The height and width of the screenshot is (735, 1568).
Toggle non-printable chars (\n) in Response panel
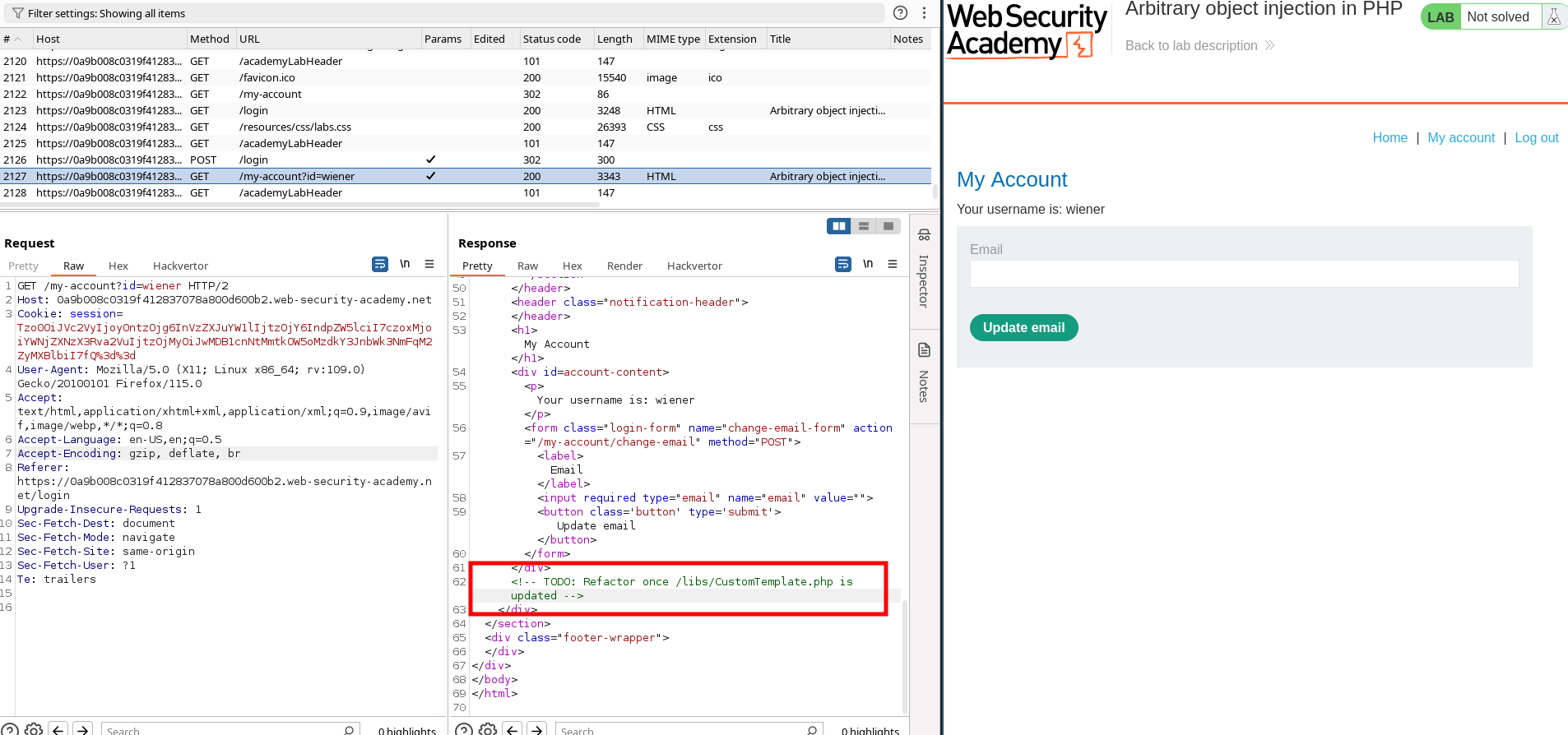pos(868,264)
